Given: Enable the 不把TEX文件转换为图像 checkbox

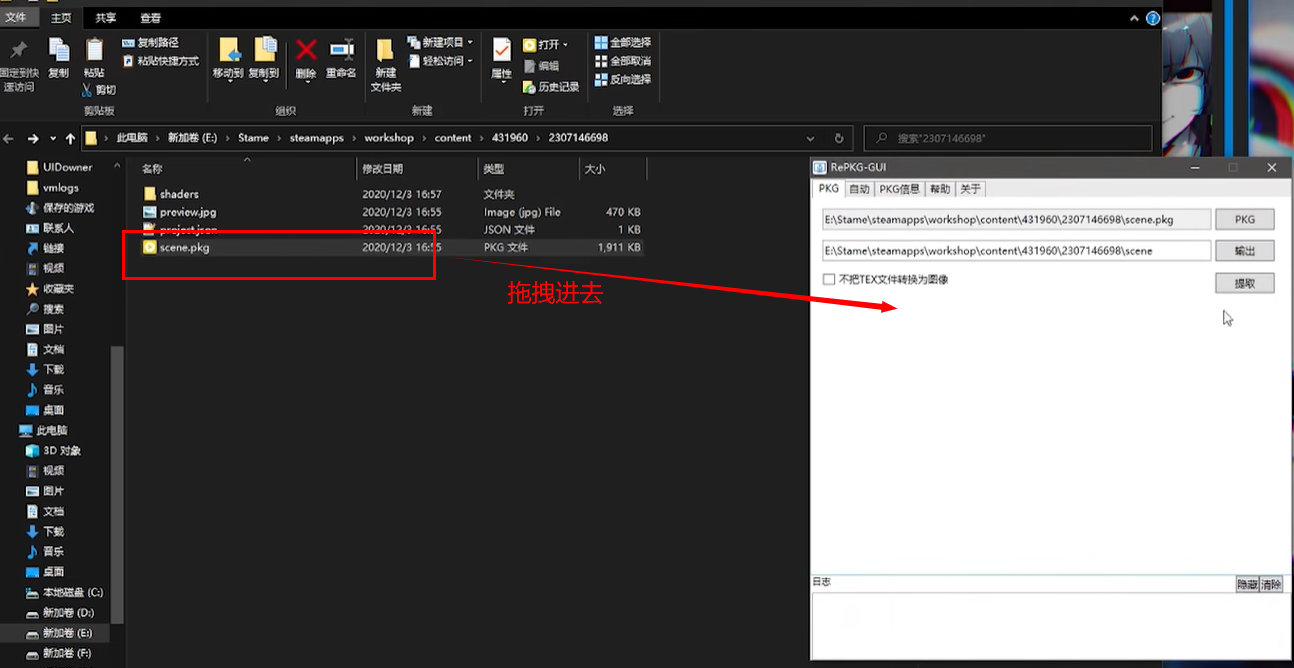Looking at the screenshot, I should tap(829, 280).
